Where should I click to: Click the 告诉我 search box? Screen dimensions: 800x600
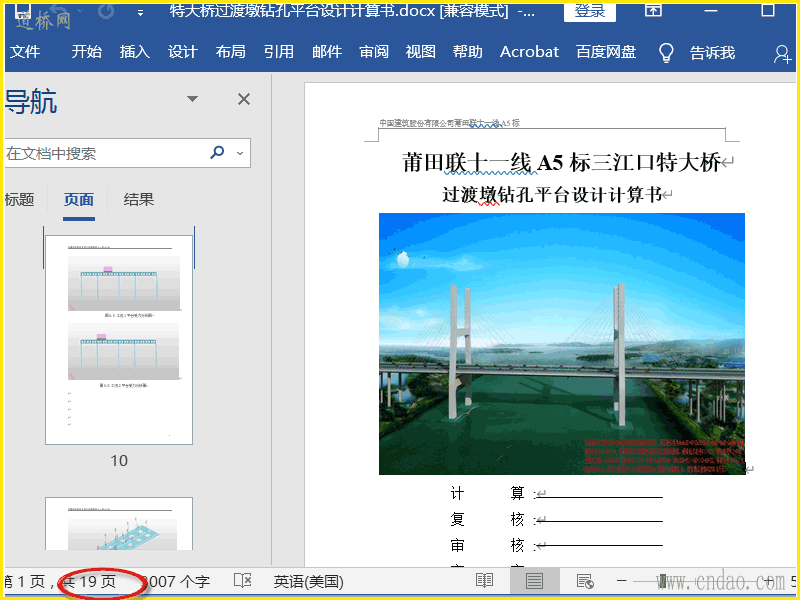tap(712, 53)
